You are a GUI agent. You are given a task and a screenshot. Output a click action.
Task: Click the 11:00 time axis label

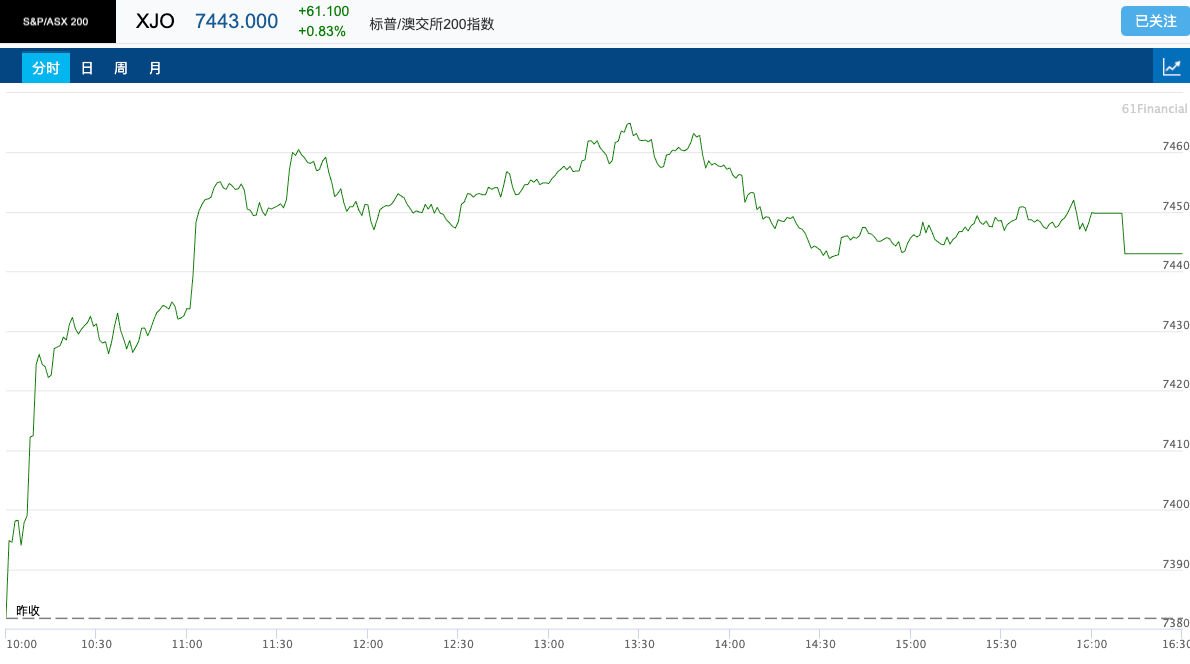click(x=187, y=644)
